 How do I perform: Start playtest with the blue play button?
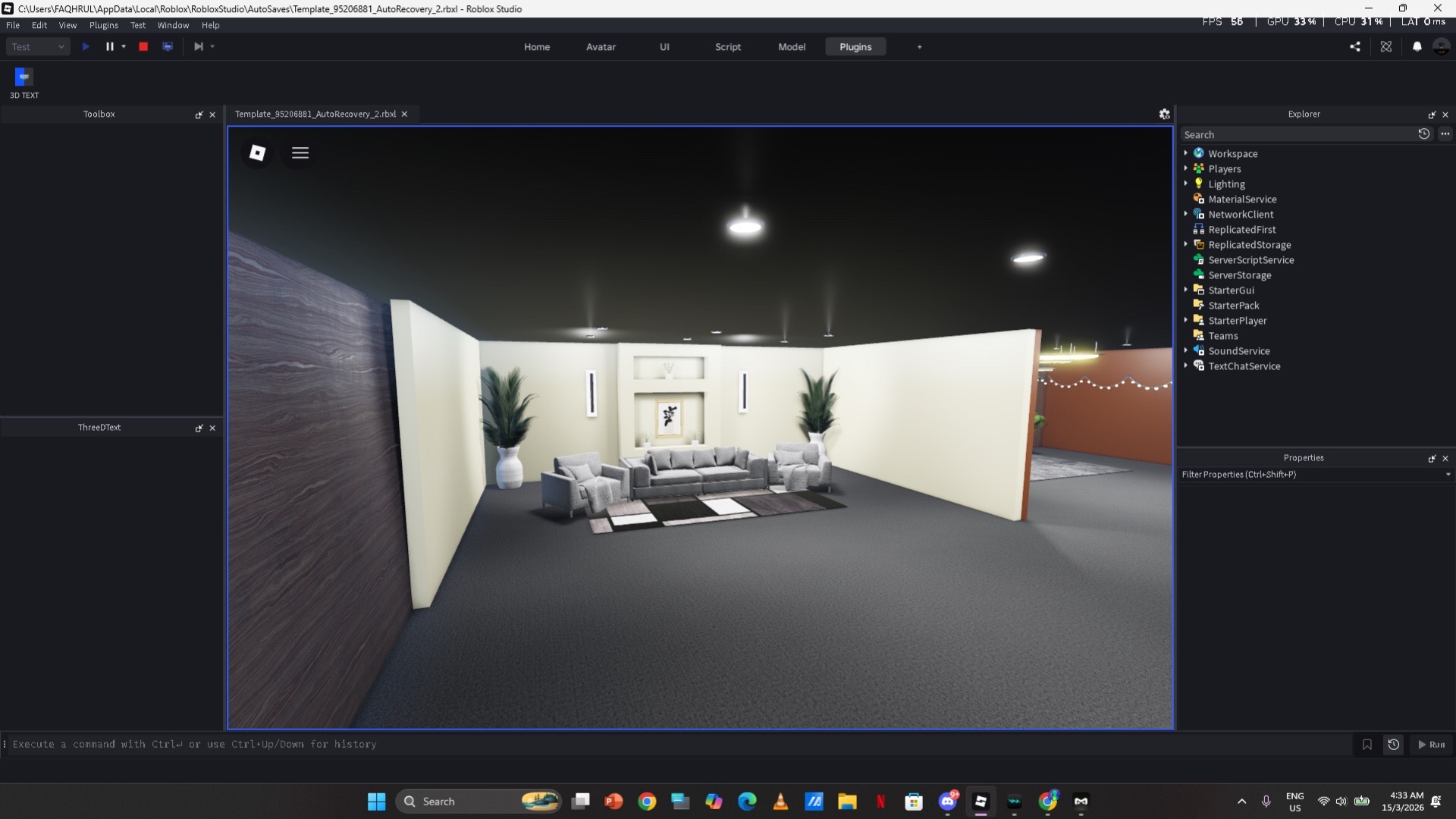[x=86, y=46]
